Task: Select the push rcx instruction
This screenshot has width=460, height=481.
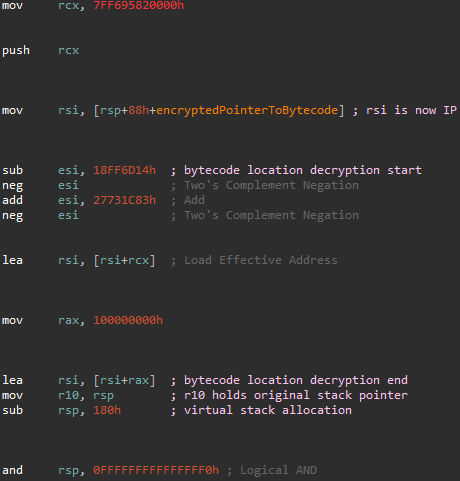Action: (41, 51)
